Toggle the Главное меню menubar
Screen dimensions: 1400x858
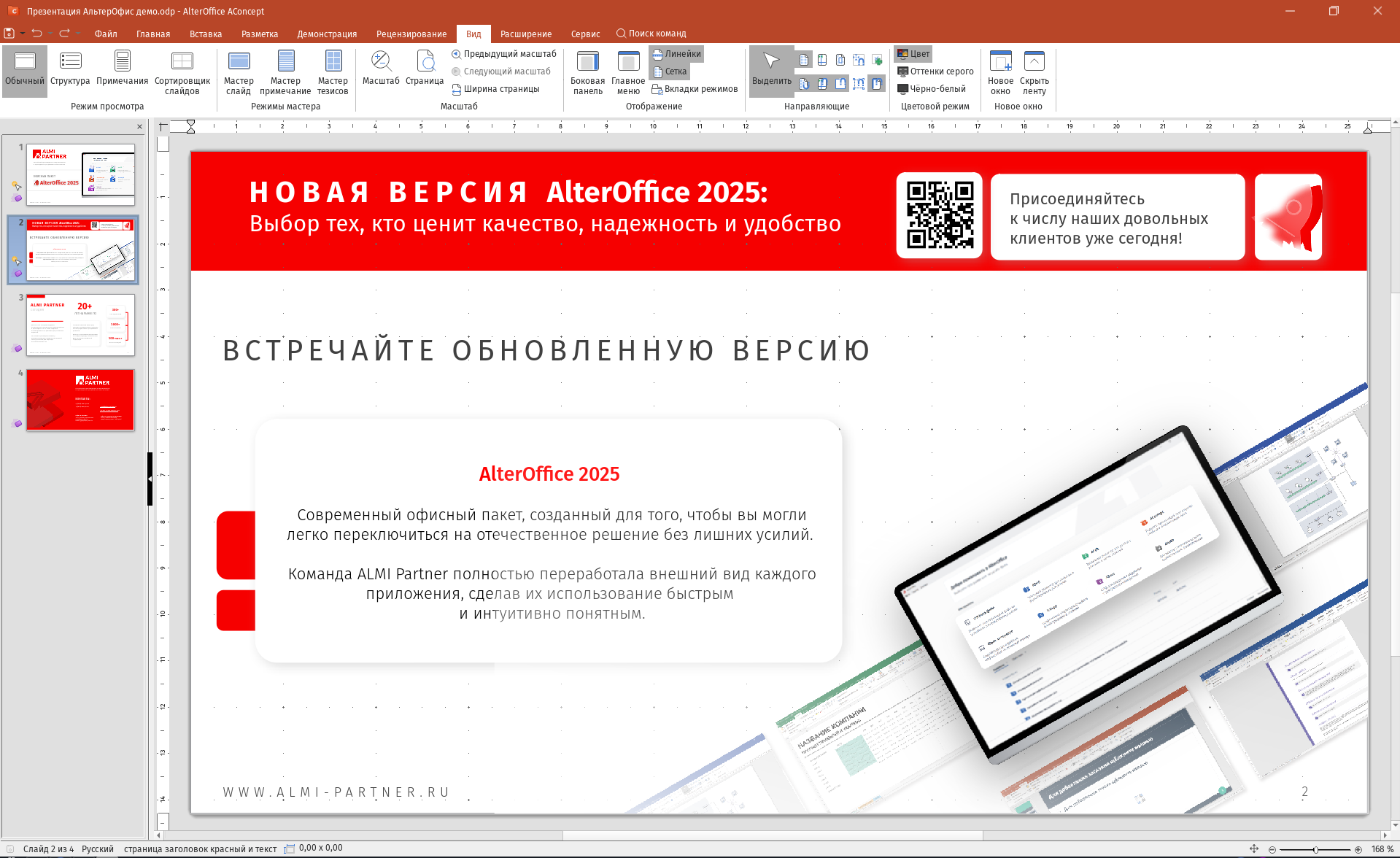[x=628, y=71]
